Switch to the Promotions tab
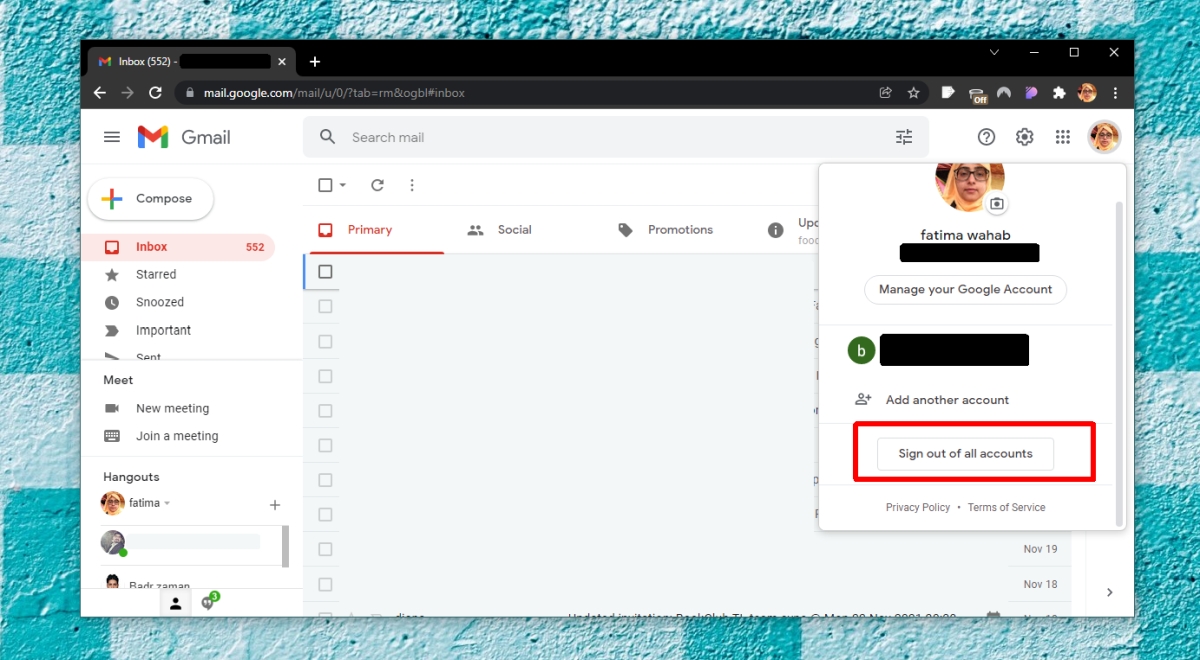The height and width of the screenshot is (660, 1200). pos(665,230)
